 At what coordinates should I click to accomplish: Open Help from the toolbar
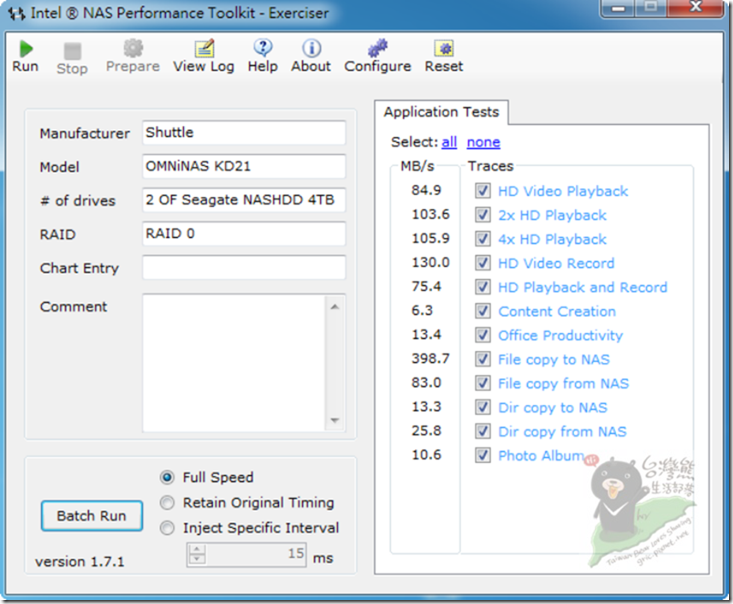263,48
